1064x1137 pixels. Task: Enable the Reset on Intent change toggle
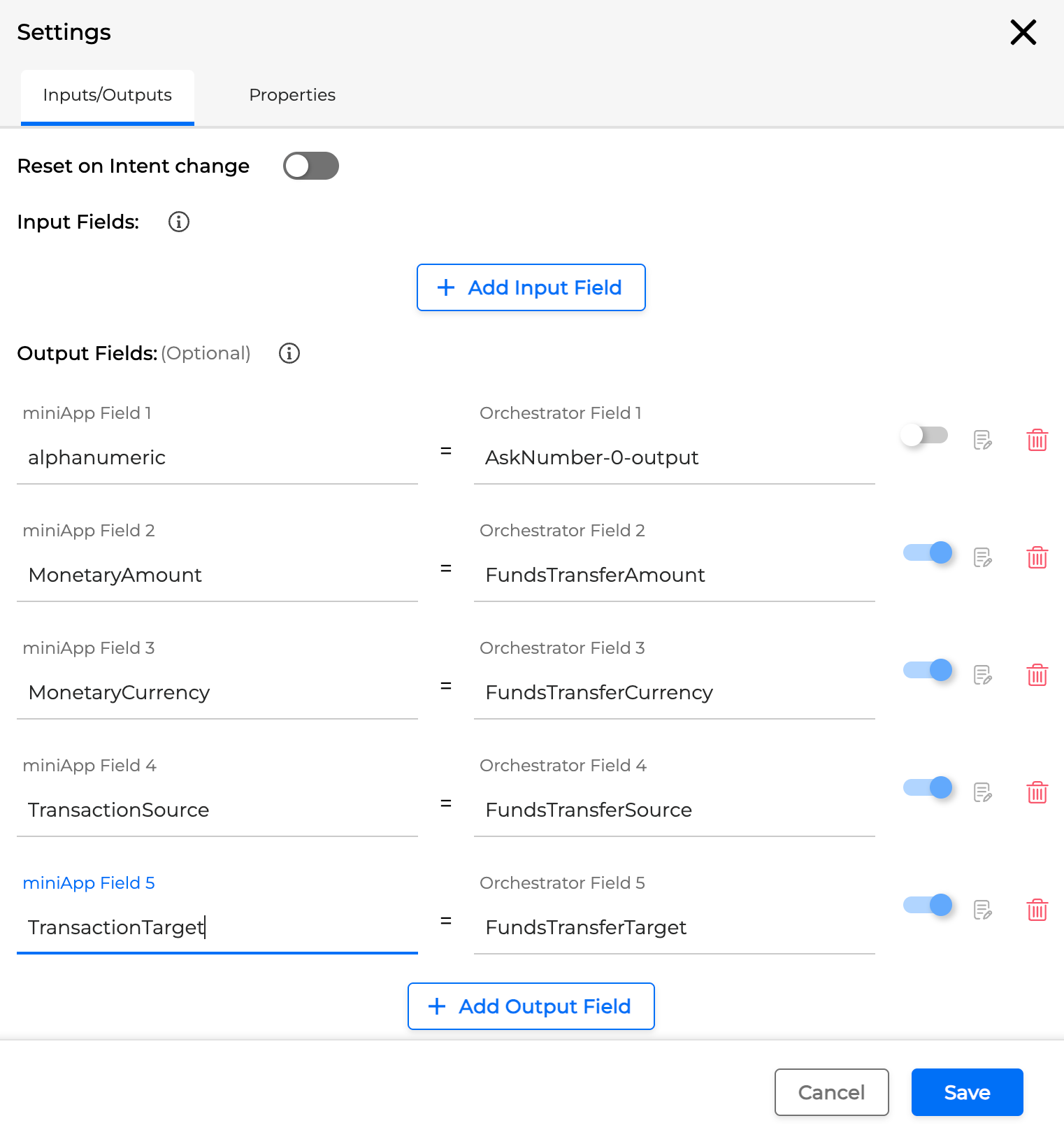tap(311, 166)
